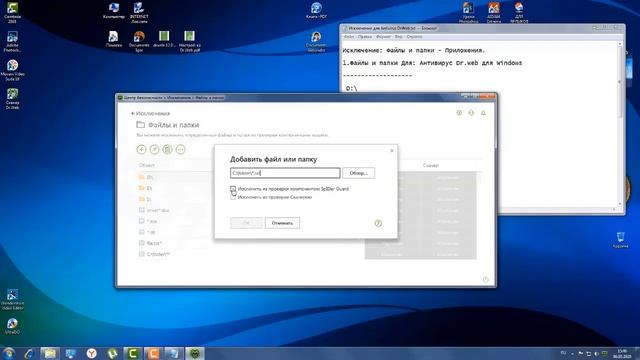Open Справка menu in Notepad window
This screenshot has width=640, height=360.
[414, 37]
